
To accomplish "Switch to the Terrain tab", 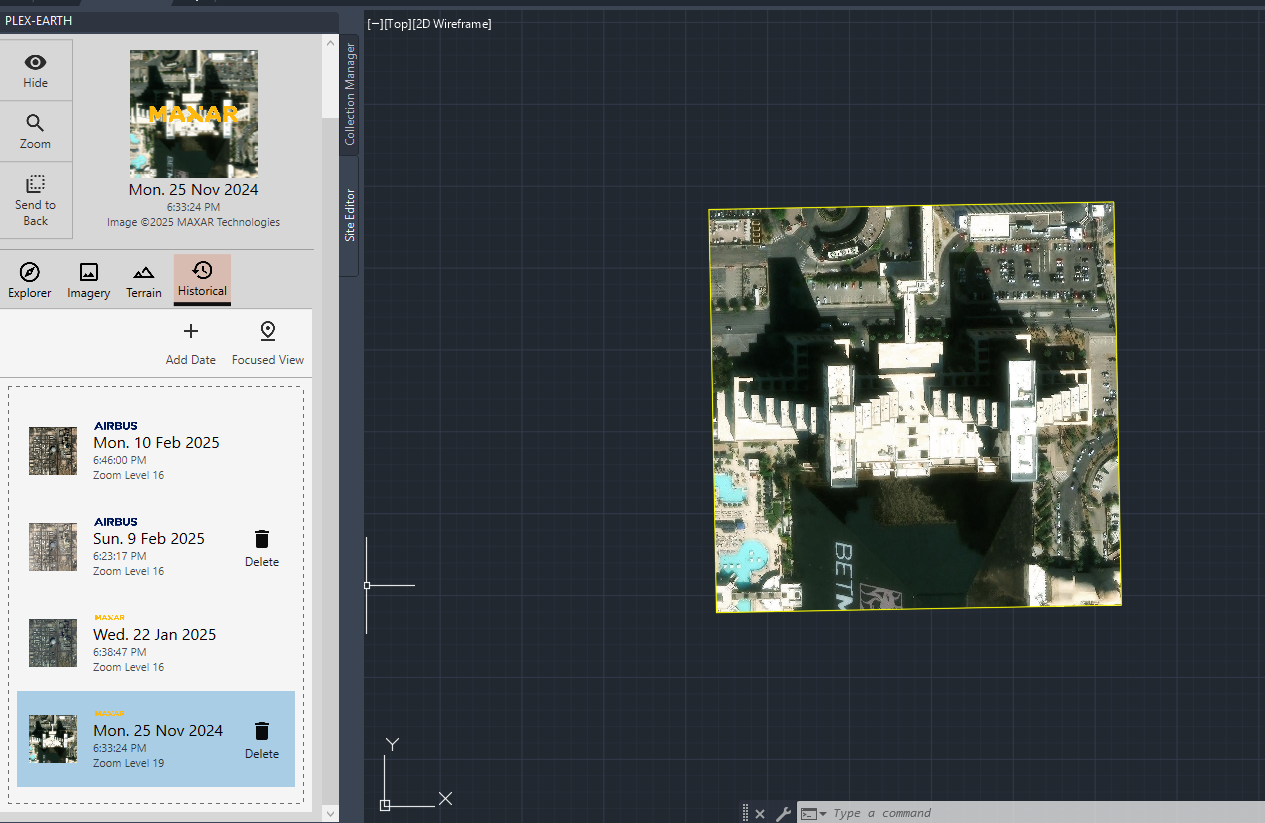I will pos(143,280).
